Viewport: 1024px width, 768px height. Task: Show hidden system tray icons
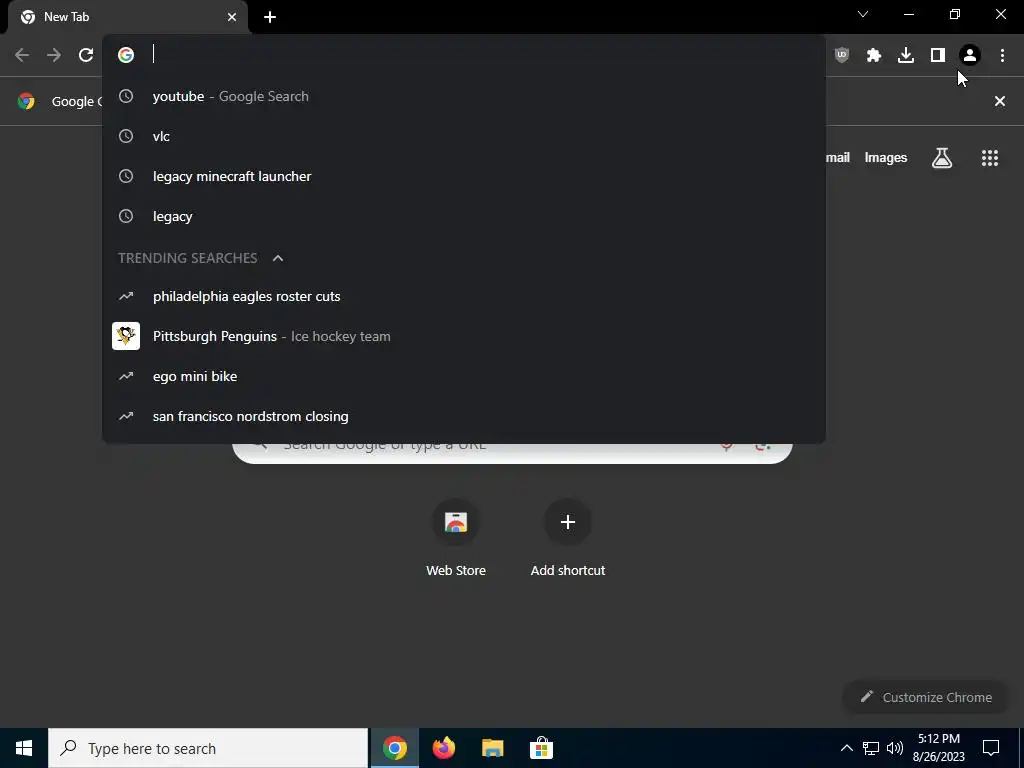coord(846,748)
